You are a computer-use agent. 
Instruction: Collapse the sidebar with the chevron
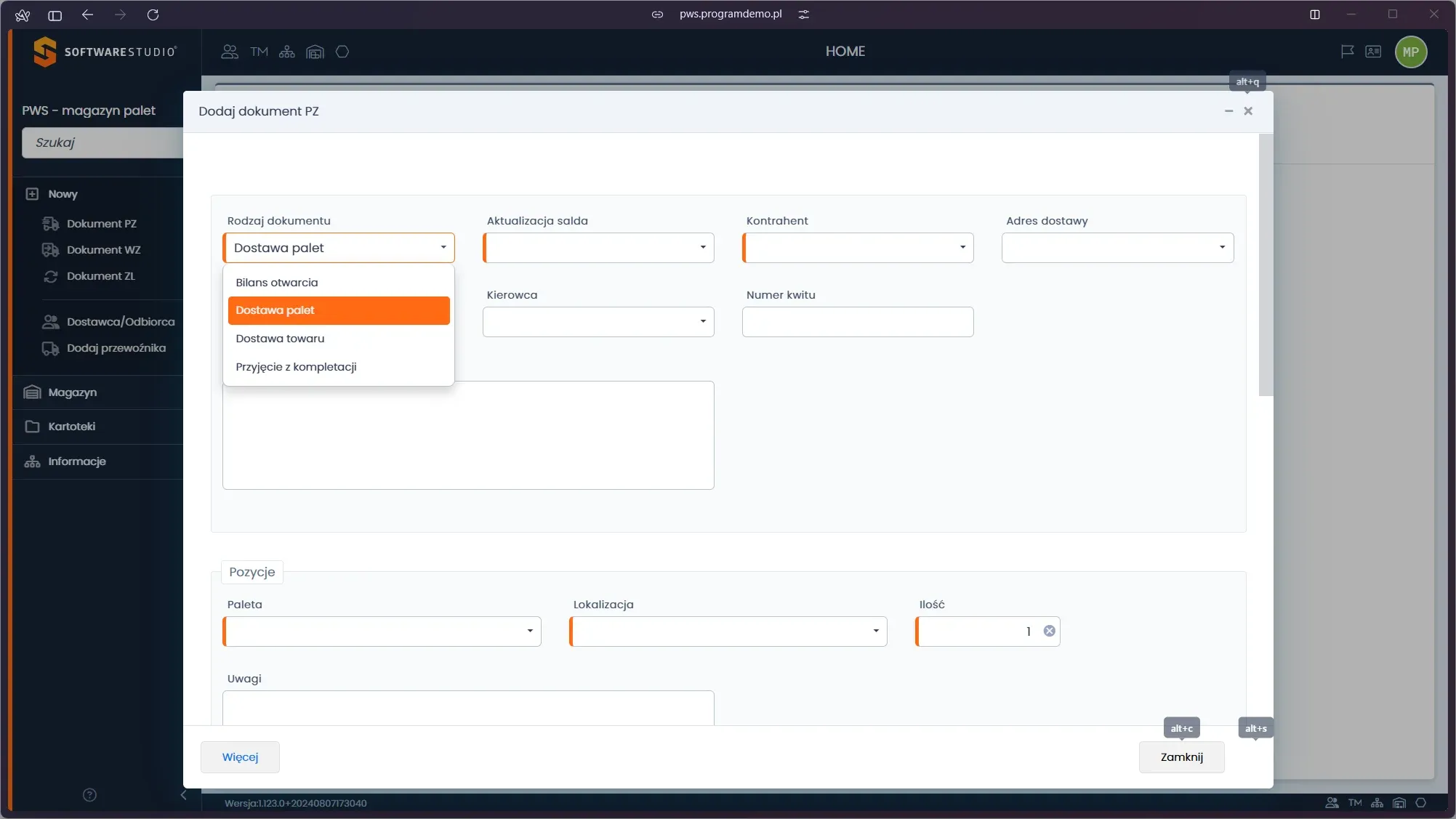pyautogui.click(x=183, y=795)
